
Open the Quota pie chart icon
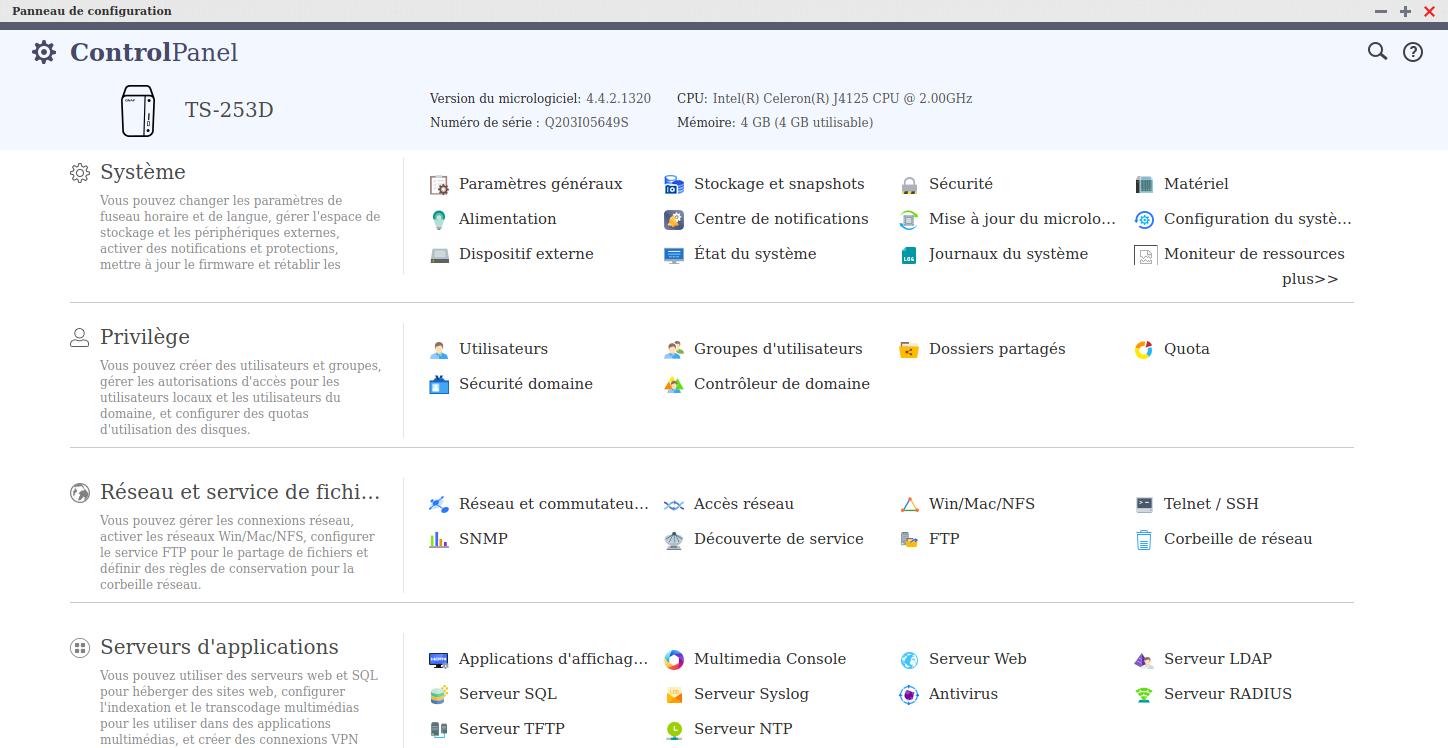point(1144,350)
